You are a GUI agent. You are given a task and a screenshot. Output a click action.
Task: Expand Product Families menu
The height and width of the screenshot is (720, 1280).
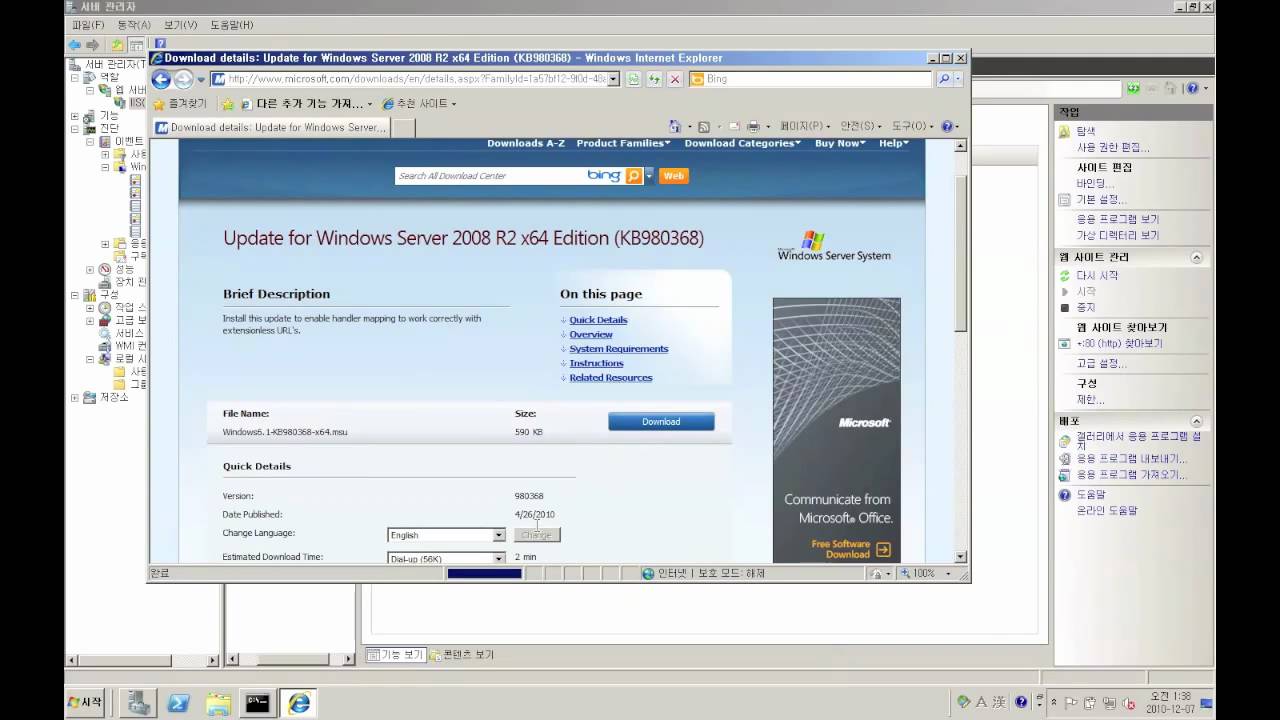point(623,143)
